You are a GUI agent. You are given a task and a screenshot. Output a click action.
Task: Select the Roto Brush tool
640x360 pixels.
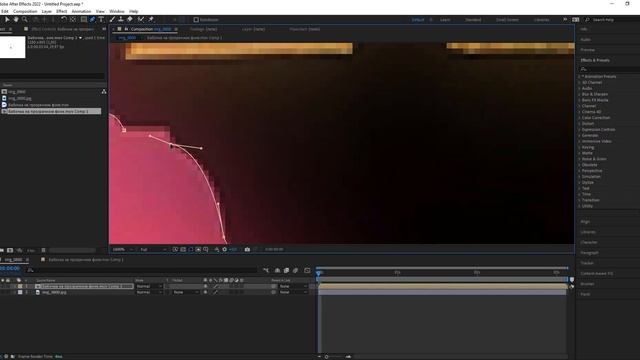(141, 19)
